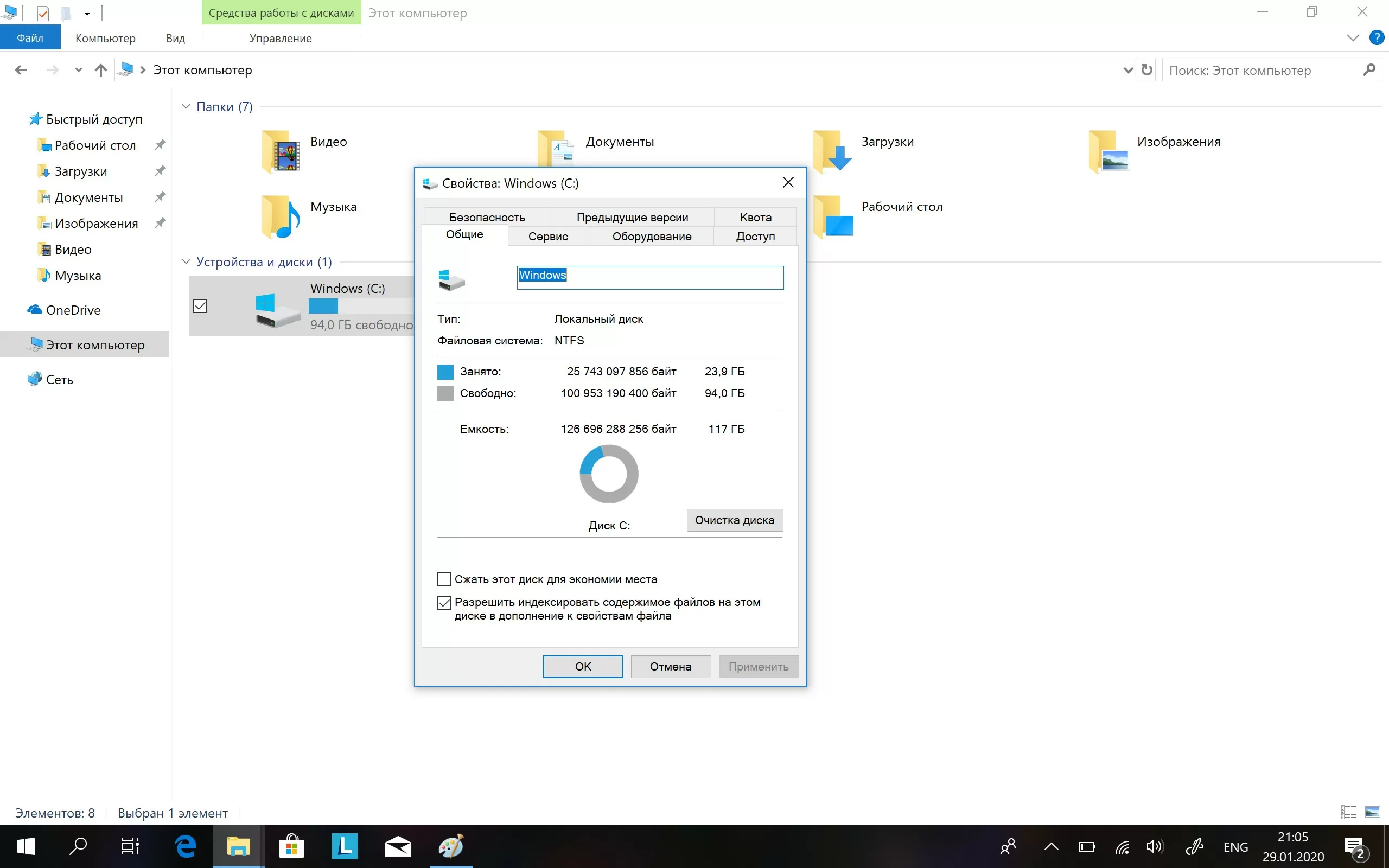The image size is (1389, 868).
Task: Open the Загрузки folder icon in the main pane
Action: (x=832, y=151)
